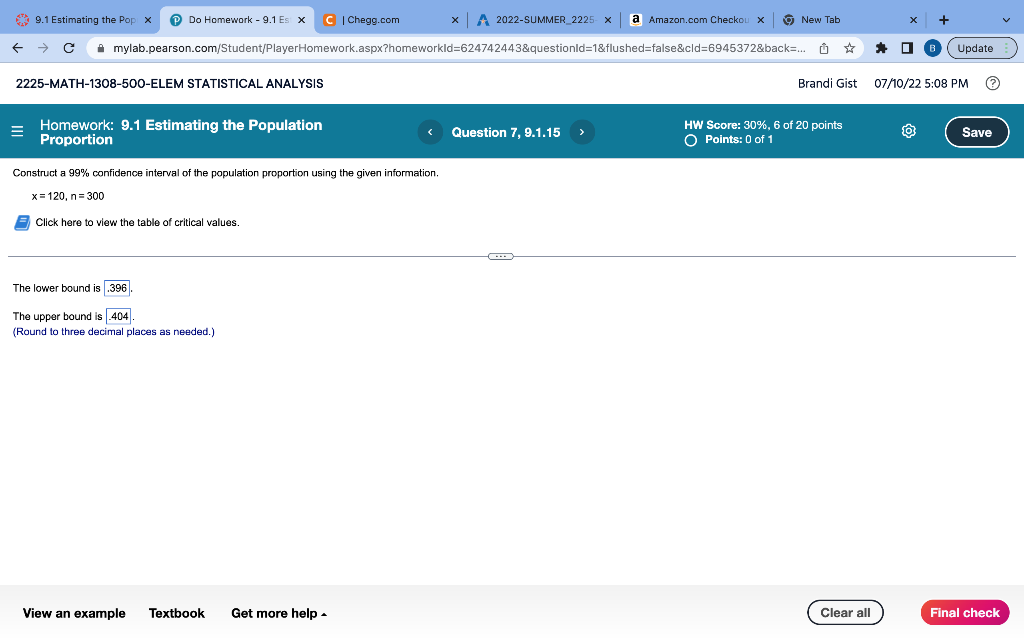Screen dimensions: 1024x640
Task: Open a new browser tab with plus
Action: pyautogui.click(x=944, y=20)
